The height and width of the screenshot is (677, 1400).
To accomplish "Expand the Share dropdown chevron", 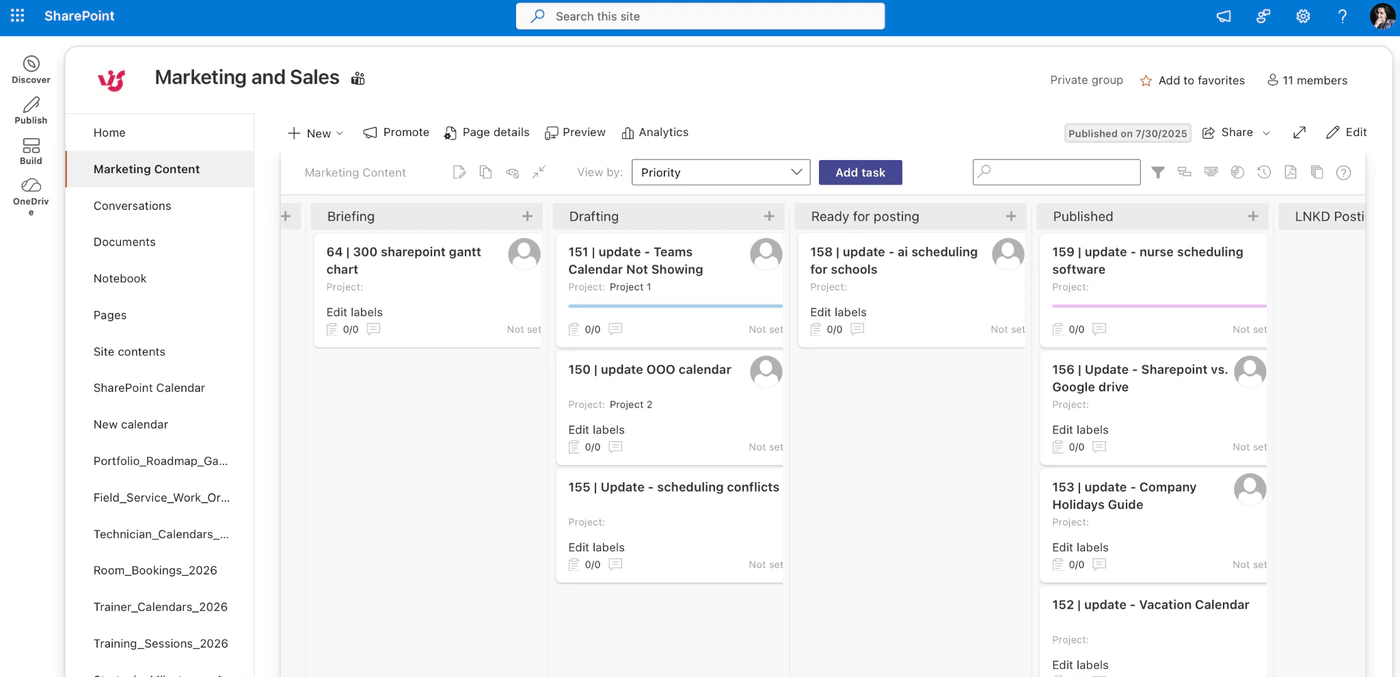I will [x=1266, y=133].
